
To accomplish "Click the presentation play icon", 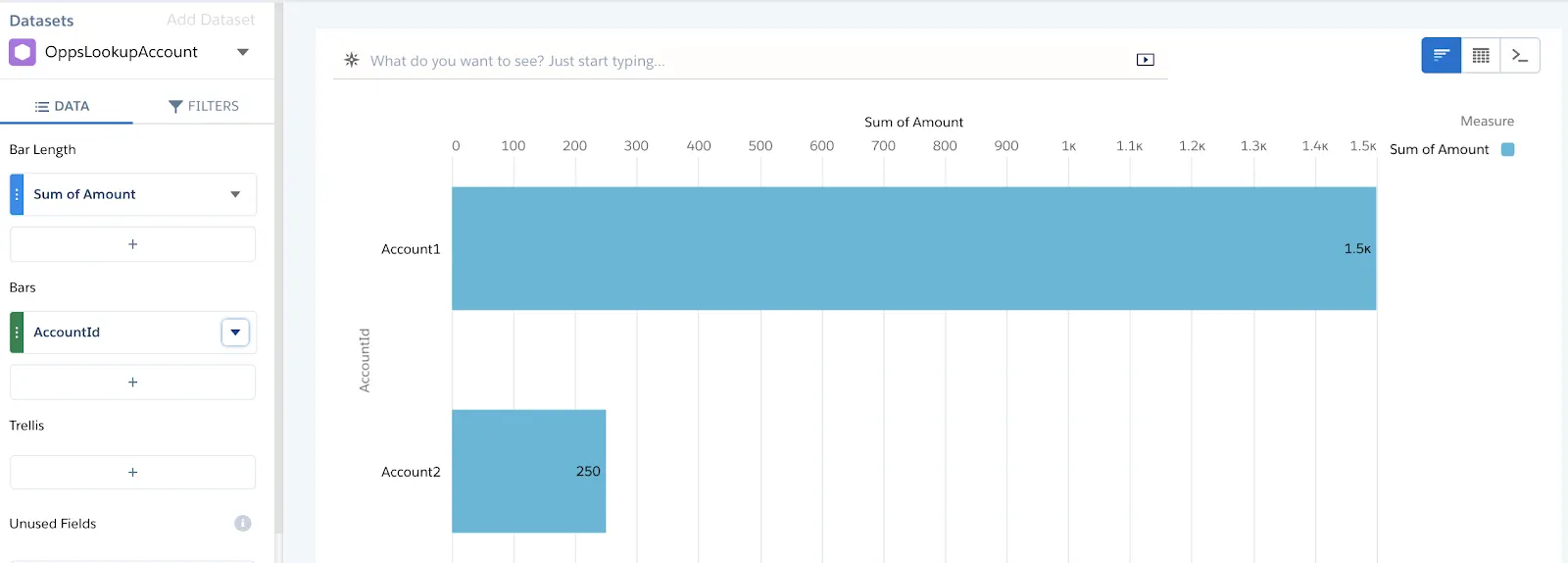I will point(1145,60).
